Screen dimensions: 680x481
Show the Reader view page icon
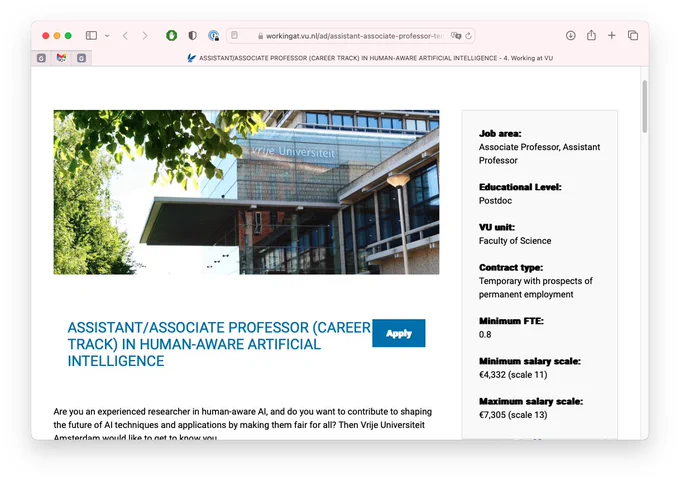(x=234, y=36)
